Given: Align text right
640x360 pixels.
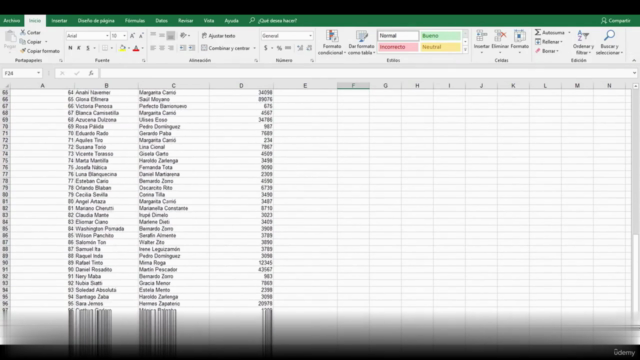Looking at the screenshot, I should pyautogui.click(x=171, y=48).
